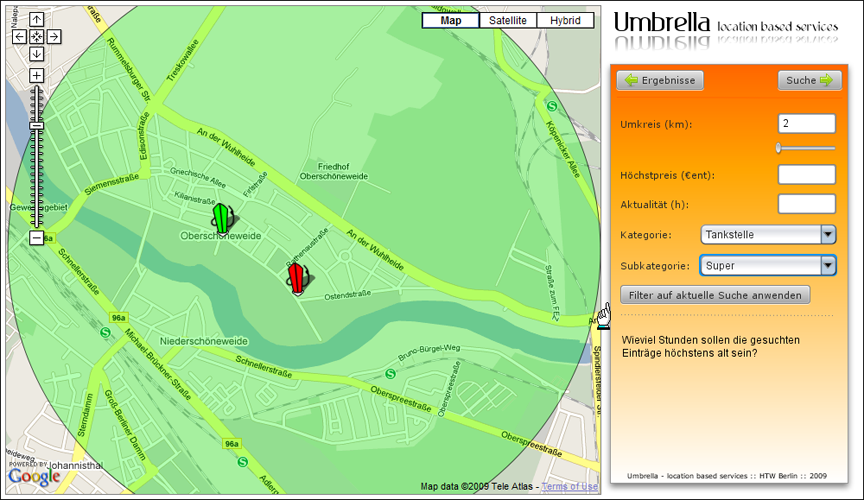
Task: Click the S-Bahn icon near Köpenicker Allee
Action: click(552, 106)
